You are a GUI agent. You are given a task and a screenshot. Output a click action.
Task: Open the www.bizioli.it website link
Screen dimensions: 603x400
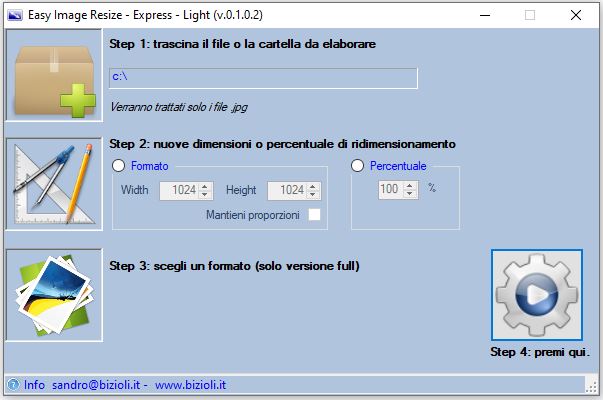click(190, 385)
